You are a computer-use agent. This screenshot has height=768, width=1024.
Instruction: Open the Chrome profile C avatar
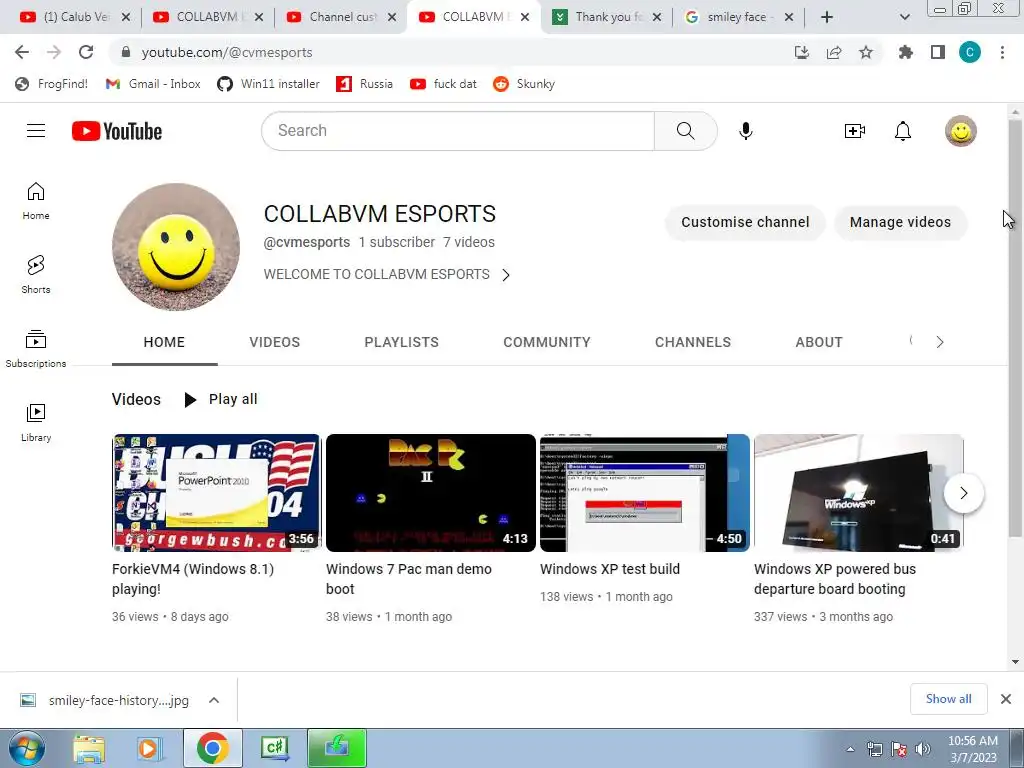click(970, 52)
